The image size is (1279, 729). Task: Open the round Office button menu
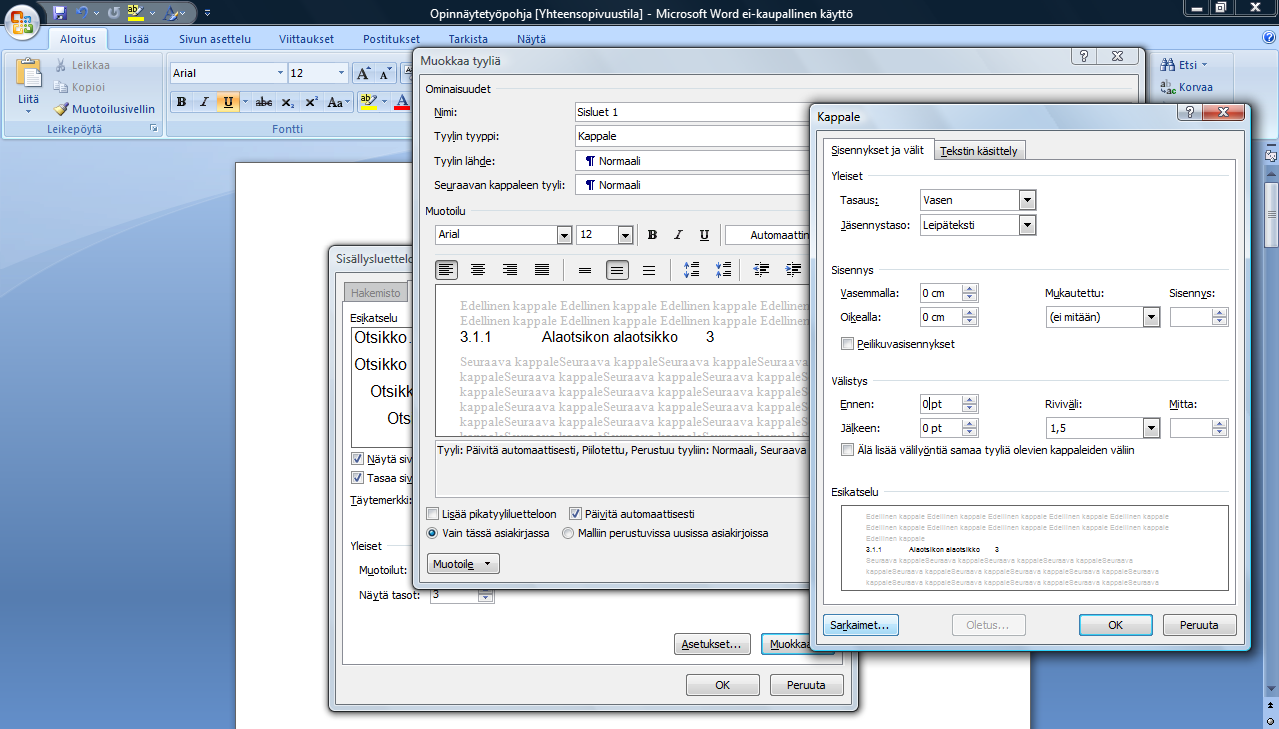coord(22,18)
